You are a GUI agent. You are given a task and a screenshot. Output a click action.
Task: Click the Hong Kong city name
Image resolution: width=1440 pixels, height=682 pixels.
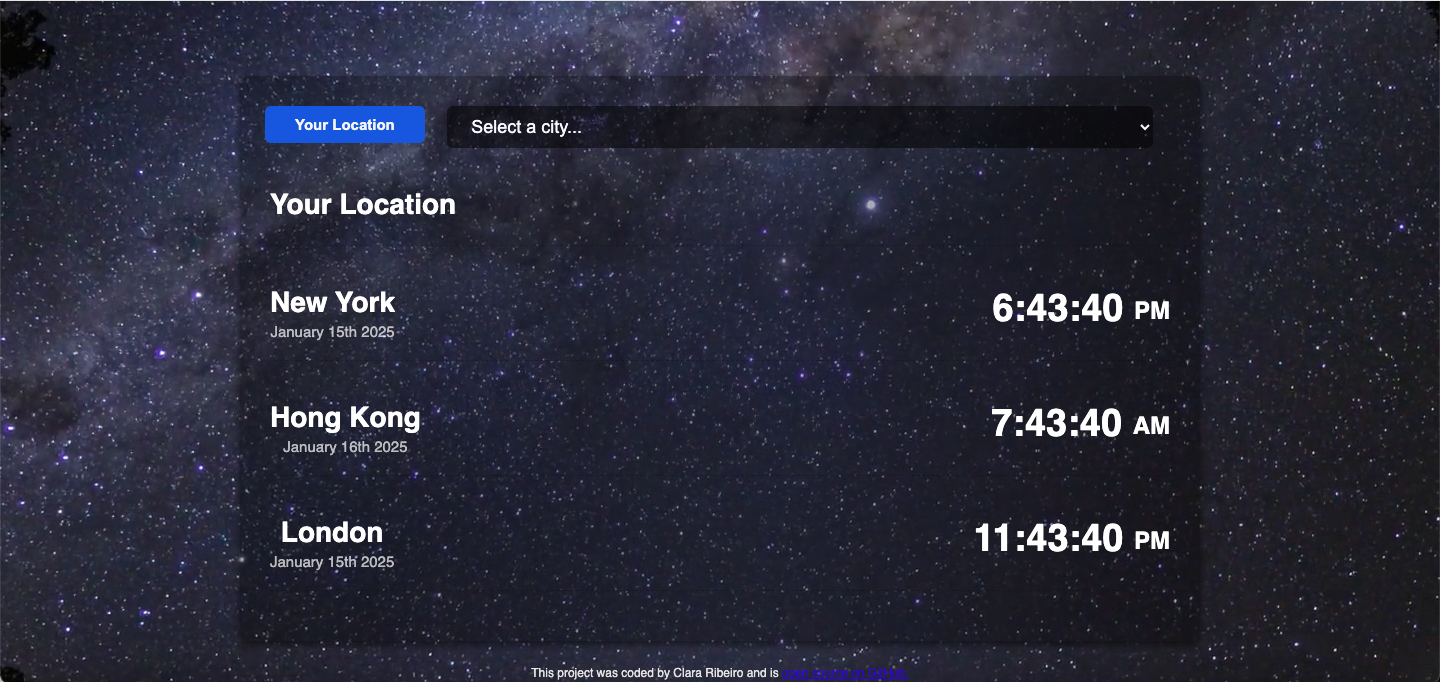tap(345, 417)
